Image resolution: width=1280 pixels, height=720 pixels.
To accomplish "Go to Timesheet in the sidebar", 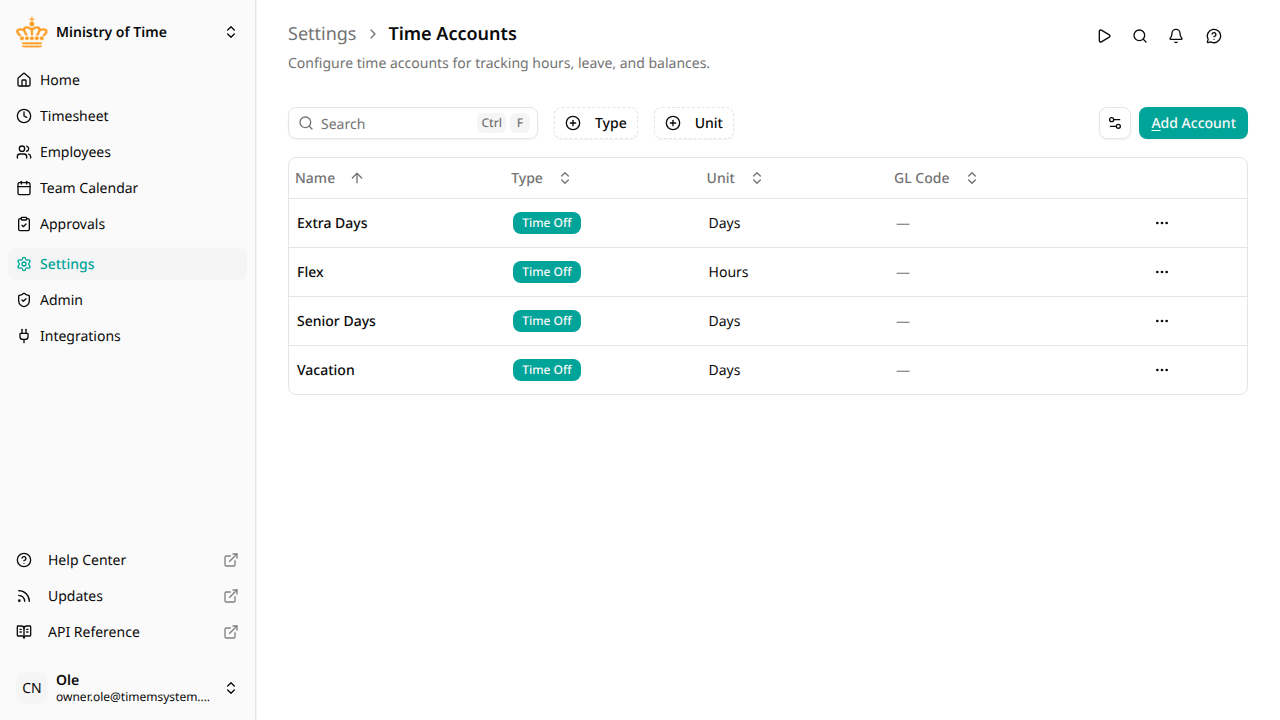I will 127,116.
